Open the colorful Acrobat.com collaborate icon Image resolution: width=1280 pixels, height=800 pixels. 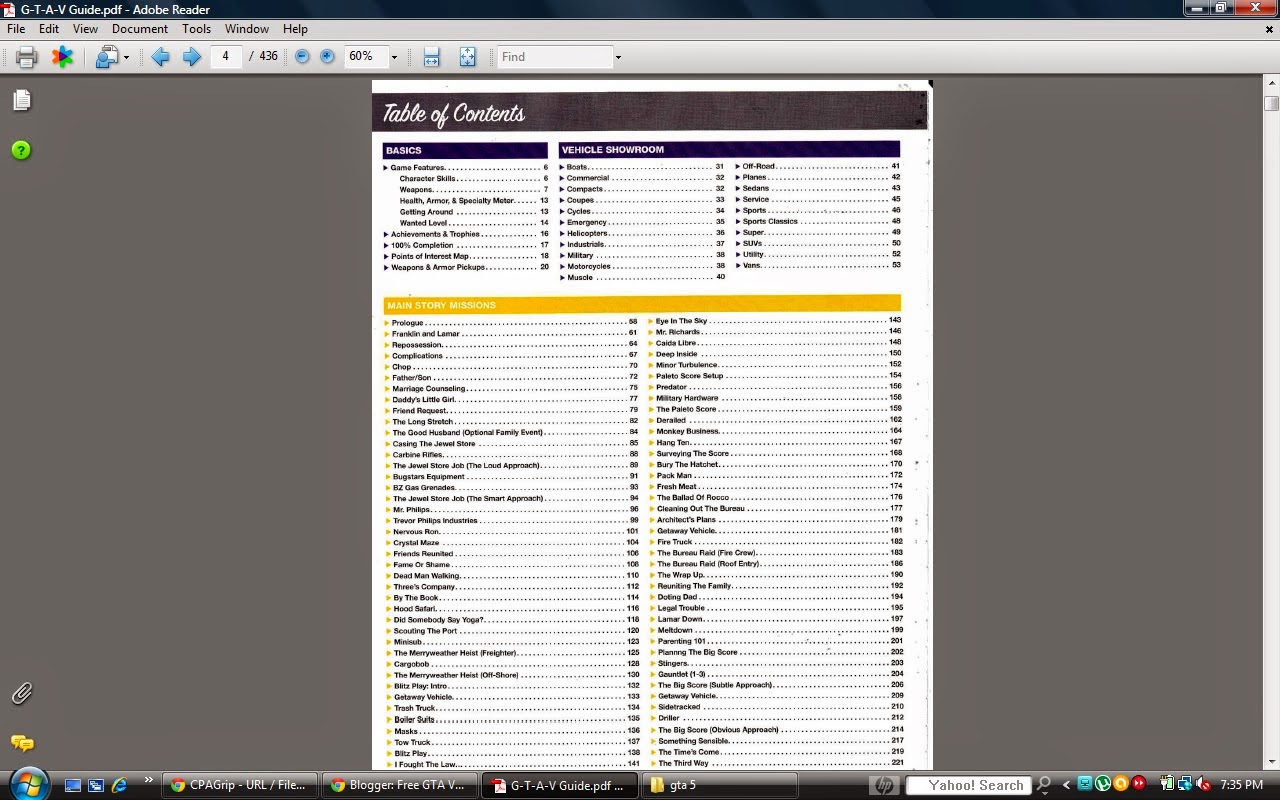(x=63, y=57)
